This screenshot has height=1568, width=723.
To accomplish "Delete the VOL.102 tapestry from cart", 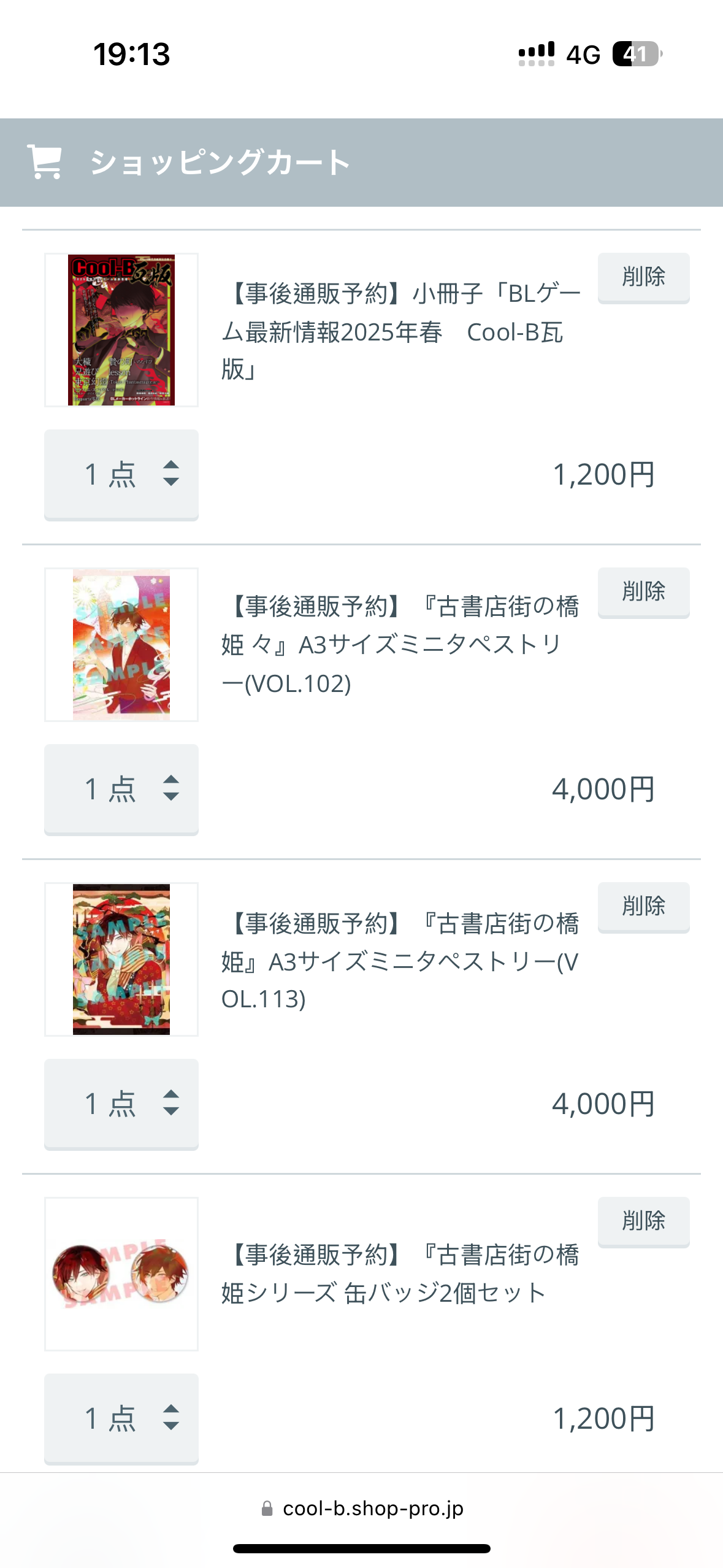I will pos(643,591).
